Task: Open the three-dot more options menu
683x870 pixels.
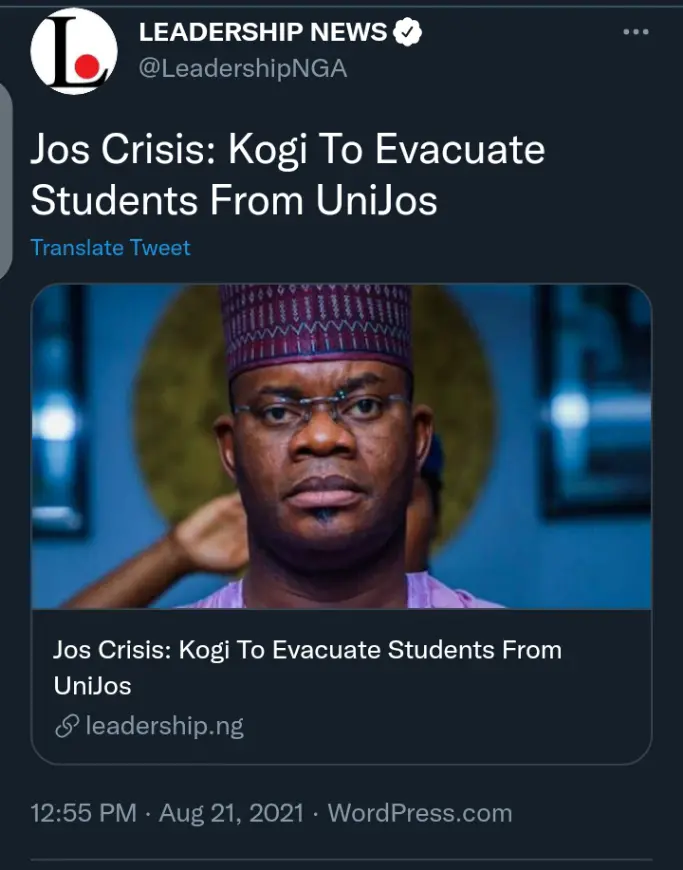Action: click(635, 33)
